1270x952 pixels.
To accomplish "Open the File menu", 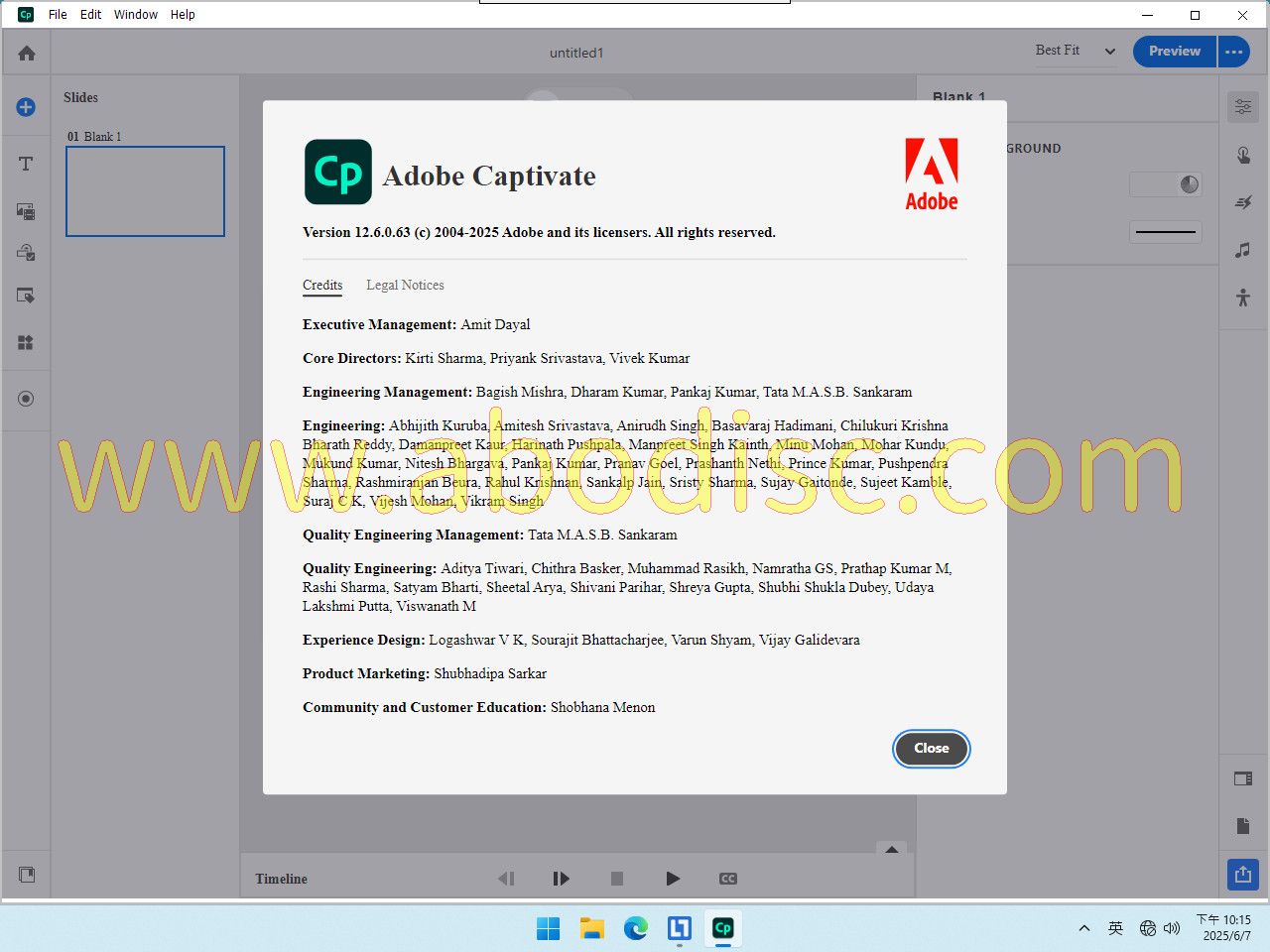I will (x=58, y=14).
